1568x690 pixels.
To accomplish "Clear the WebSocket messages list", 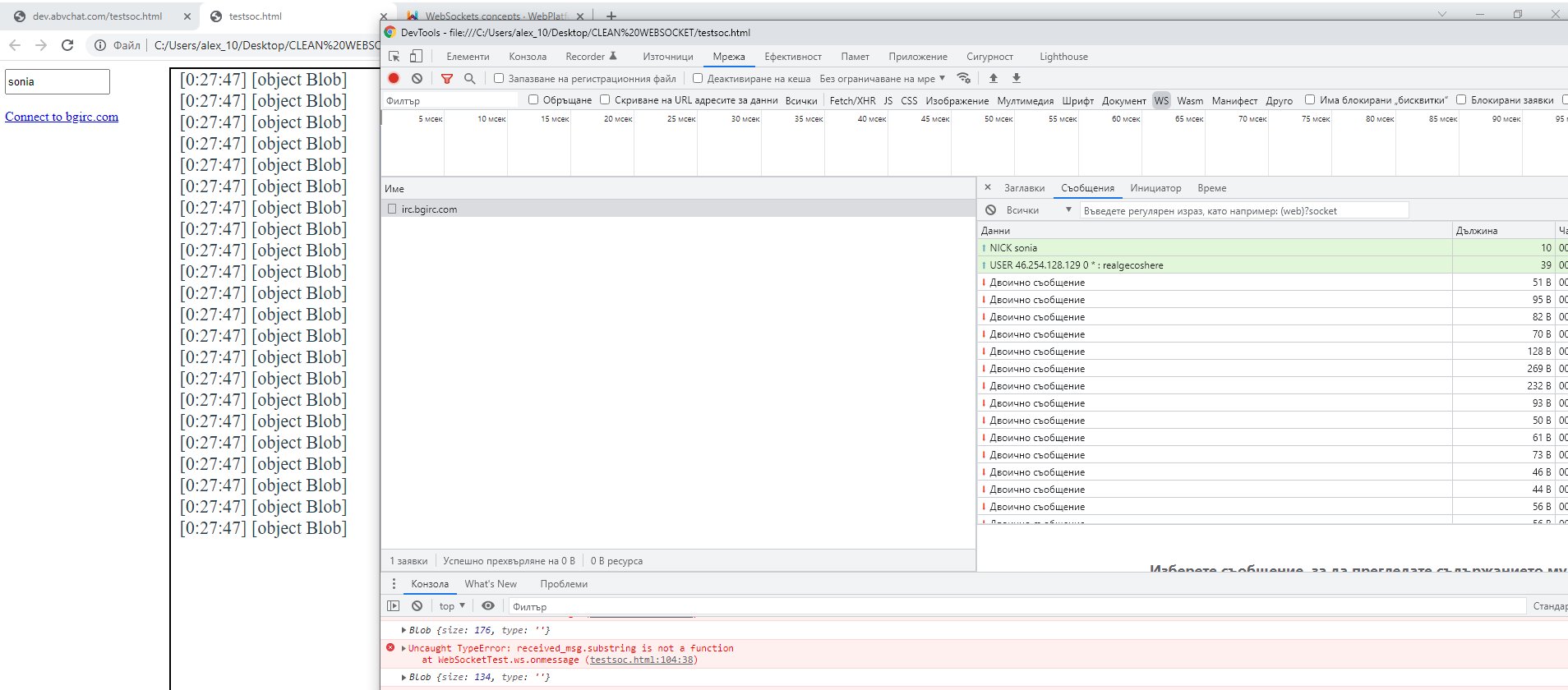I will click(x=991, y=210).
